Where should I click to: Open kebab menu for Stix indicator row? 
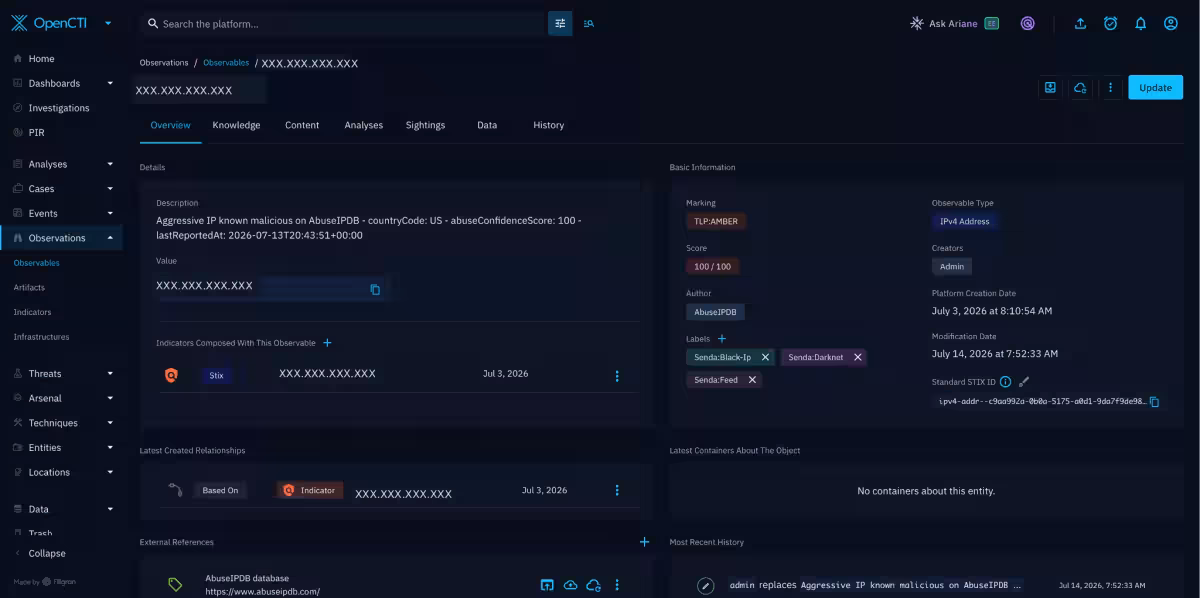point(617,376)
